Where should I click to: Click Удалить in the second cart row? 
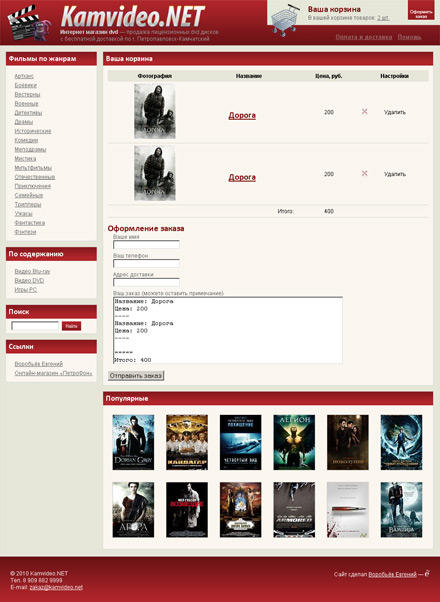(x=395, y=174)
